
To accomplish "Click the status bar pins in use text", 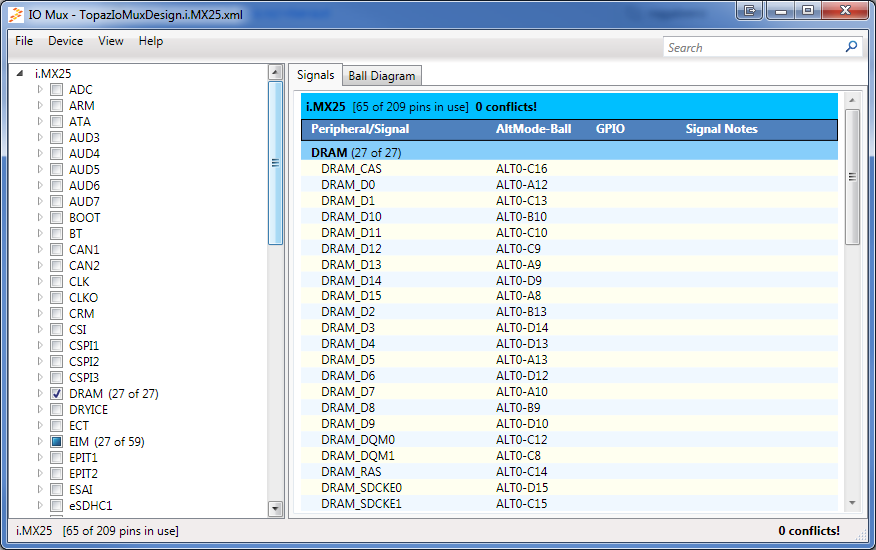I will coord(121,531).
